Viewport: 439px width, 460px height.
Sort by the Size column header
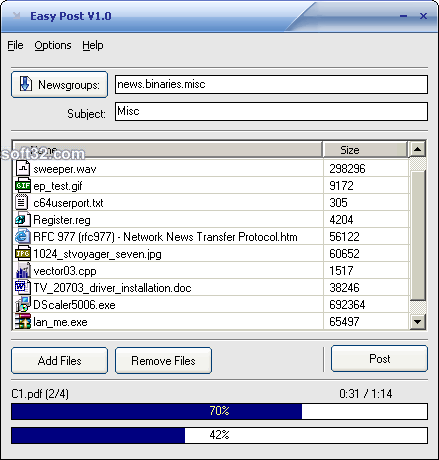click(x=365, y=149)
